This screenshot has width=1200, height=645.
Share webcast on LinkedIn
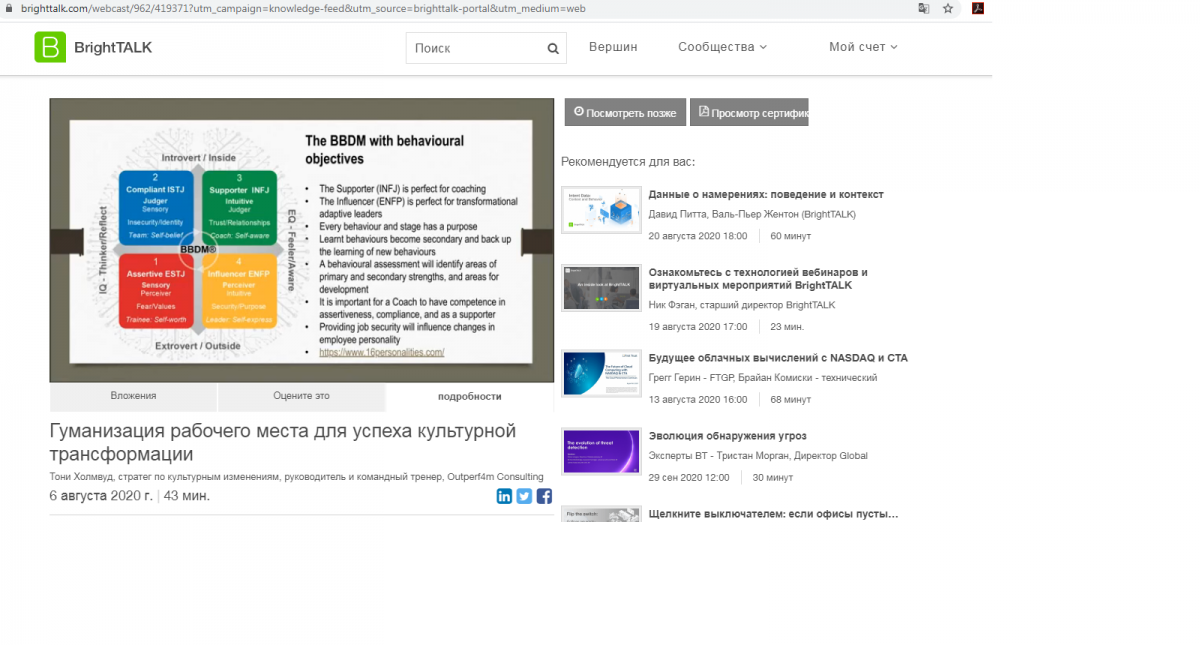(x=504, y=496)
